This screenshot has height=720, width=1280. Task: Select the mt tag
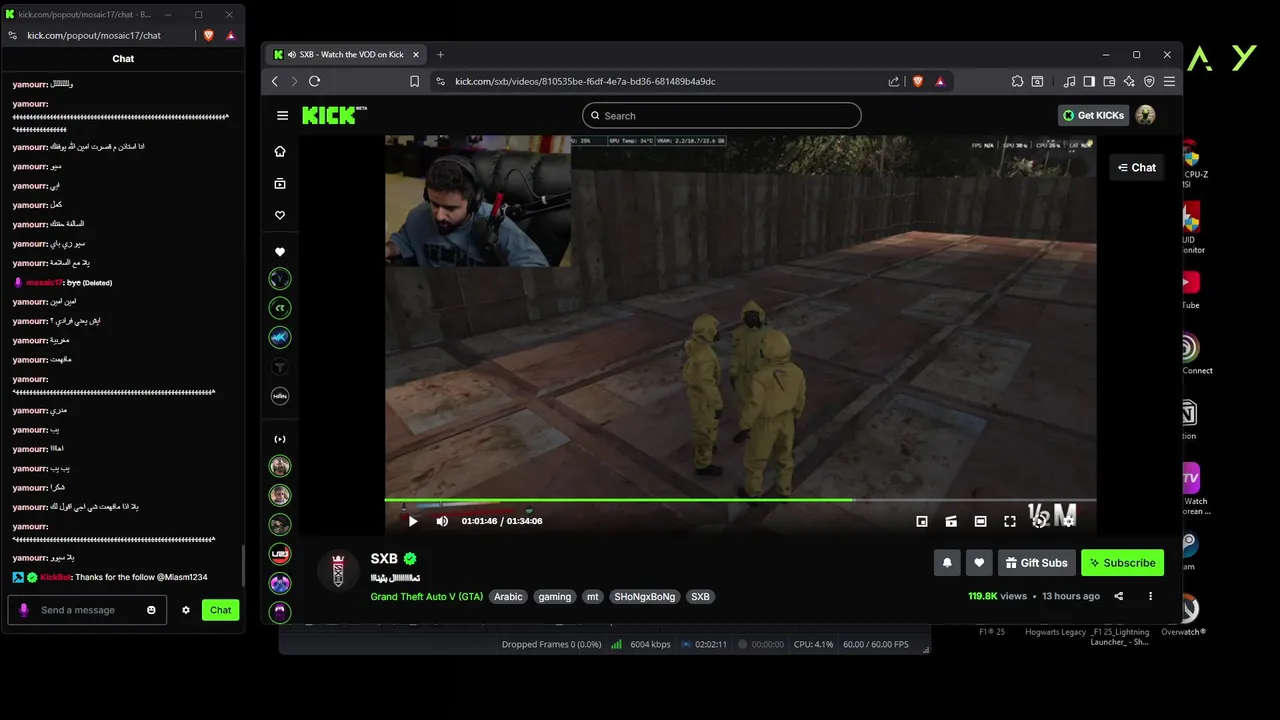[x=593, y=597]
